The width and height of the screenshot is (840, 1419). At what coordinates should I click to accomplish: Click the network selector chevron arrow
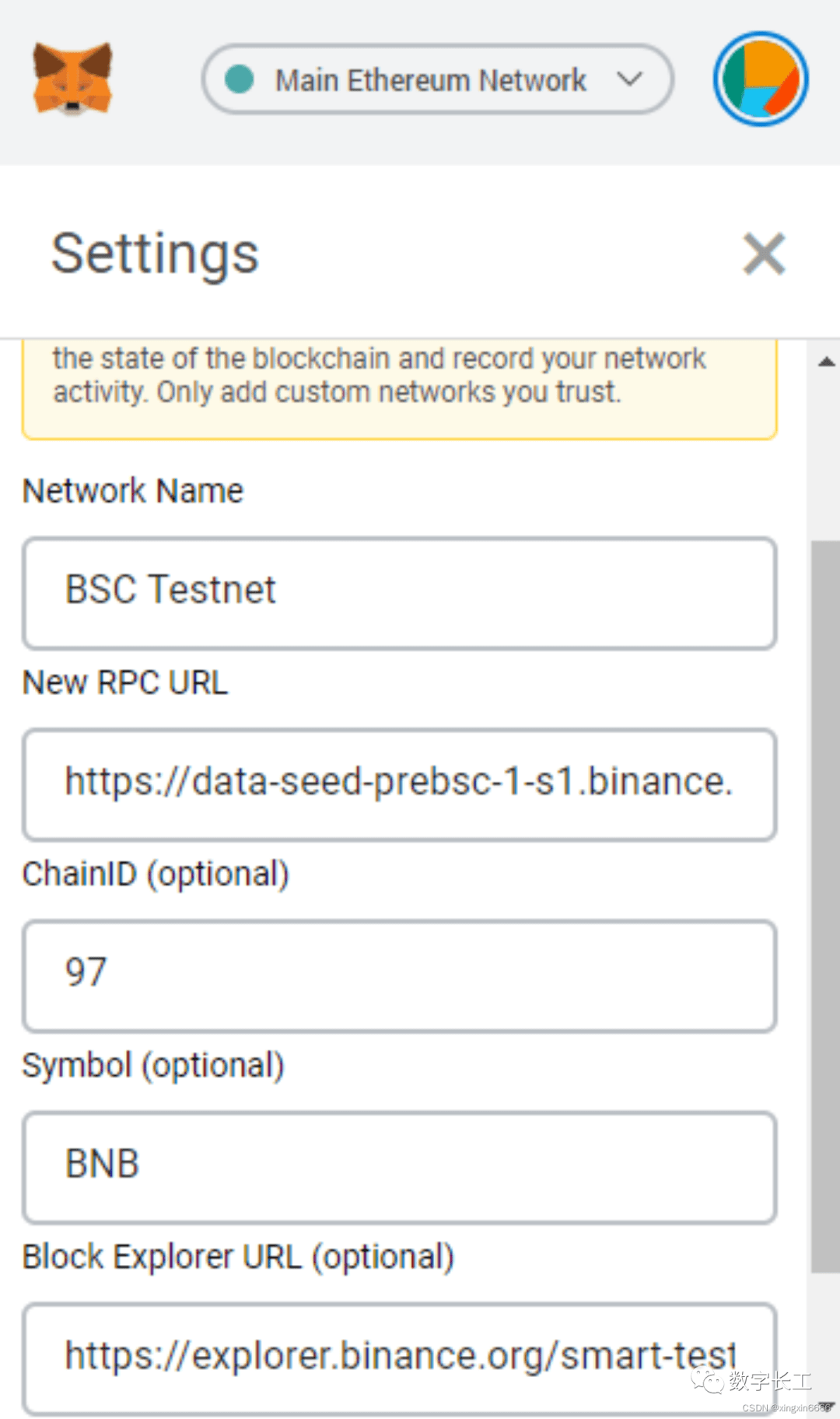coord(629,79)
